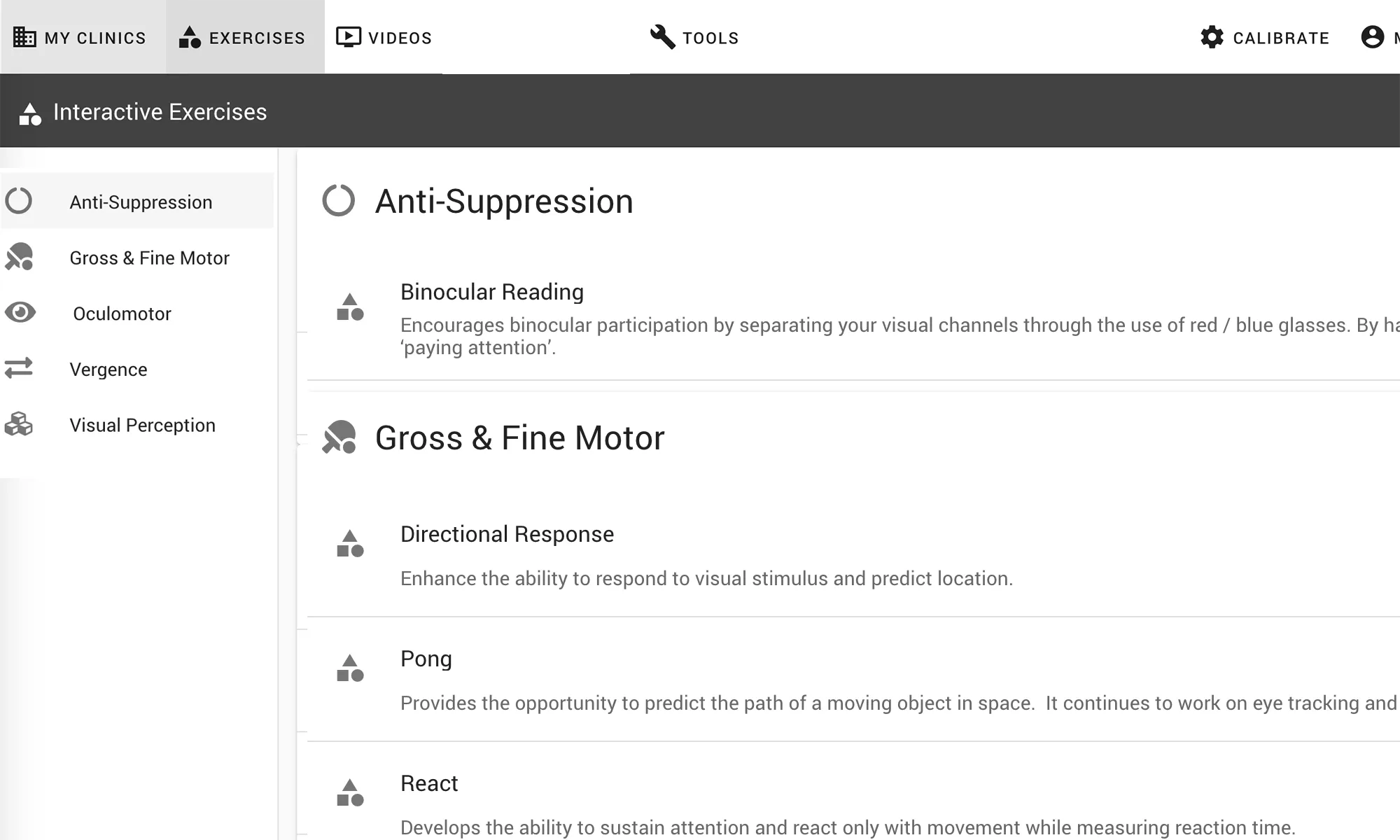
Task: Select Vergence in the sidebar
Action: [x=108, y=370]
